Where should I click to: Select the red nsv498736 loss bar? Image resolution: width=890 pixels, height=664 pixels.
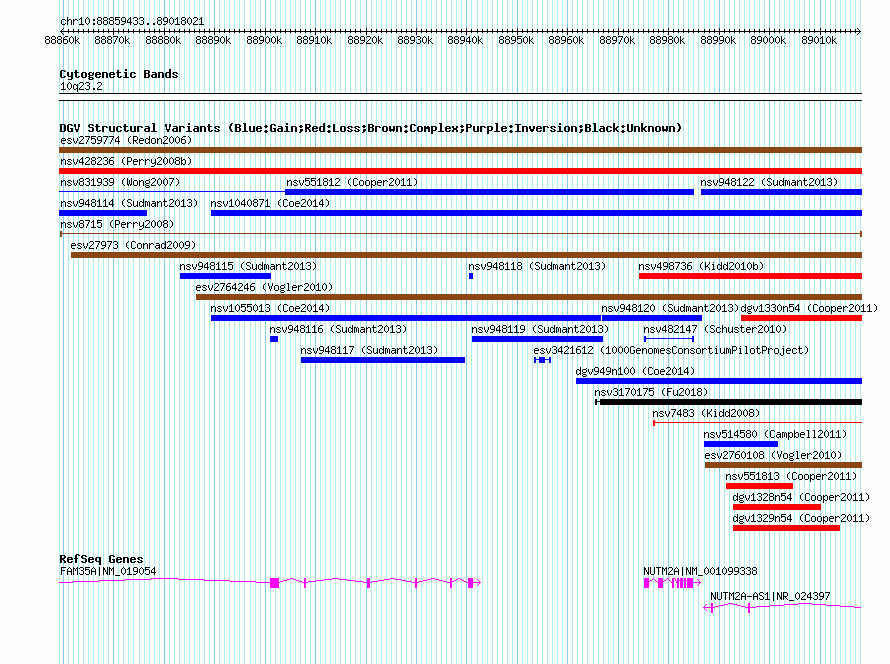point(750,276)
